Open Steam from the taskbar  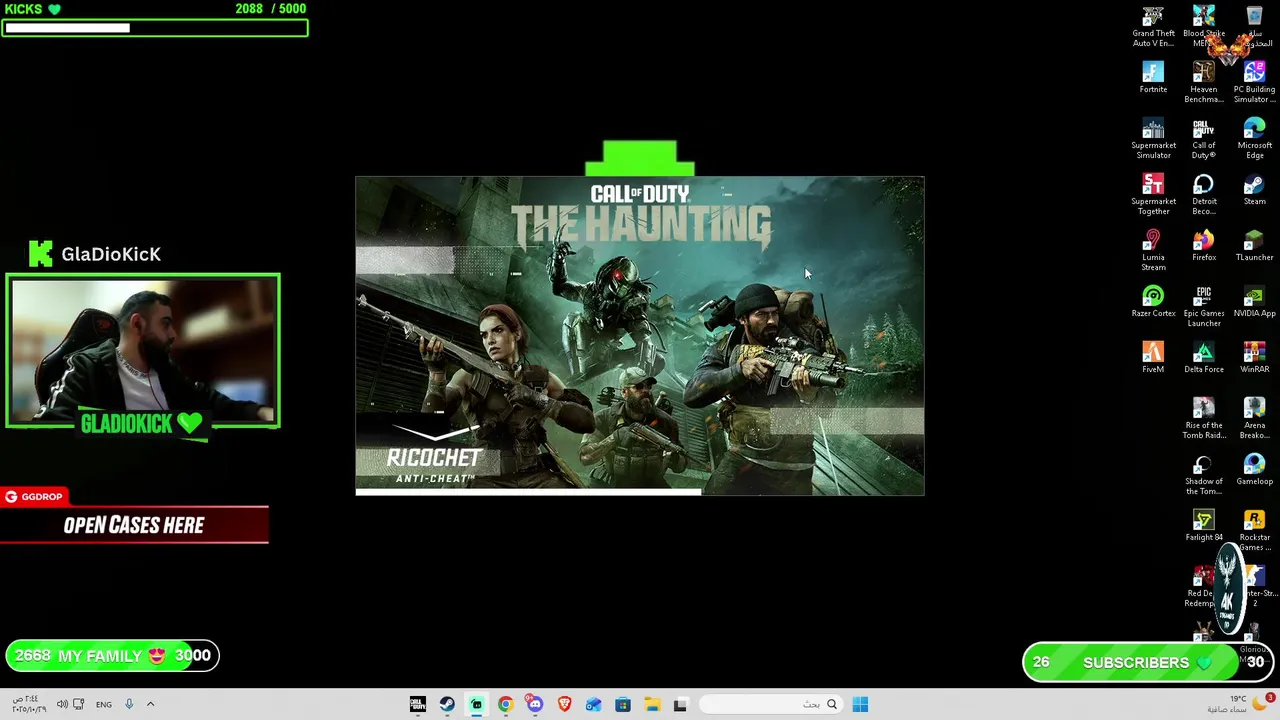pos(447,704)
